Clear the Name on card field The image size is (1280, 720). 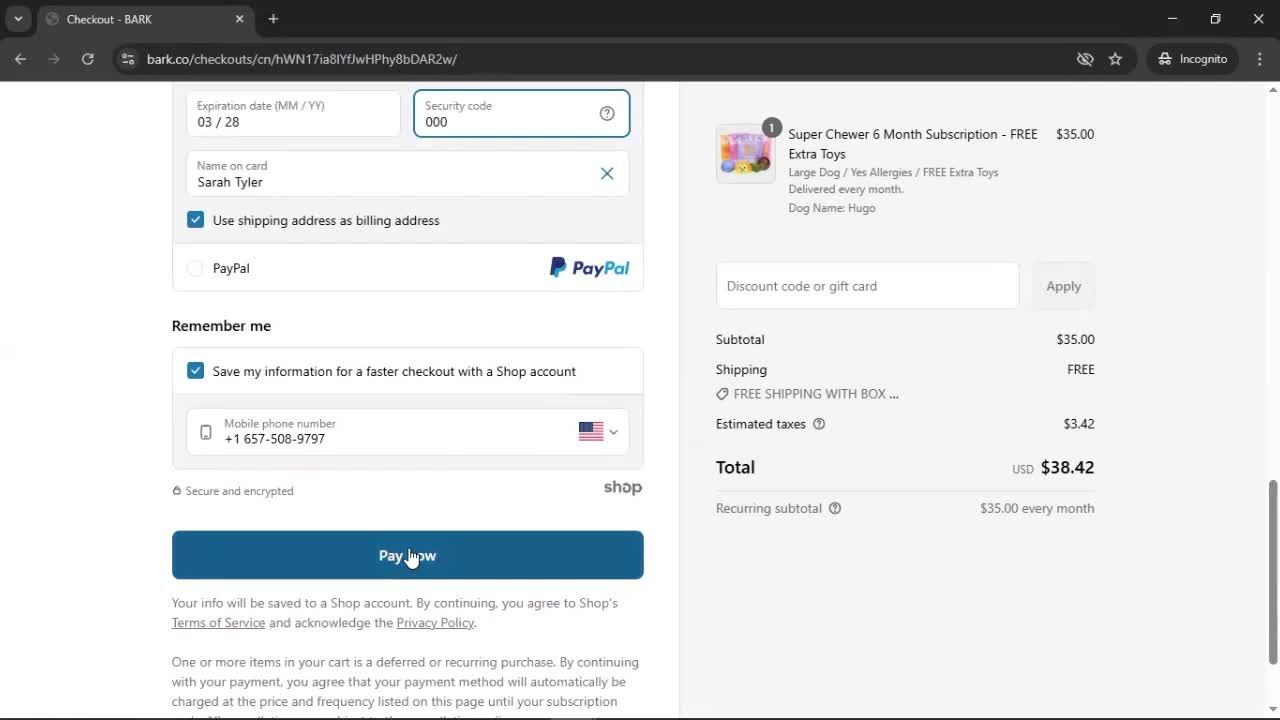[607, 173]
